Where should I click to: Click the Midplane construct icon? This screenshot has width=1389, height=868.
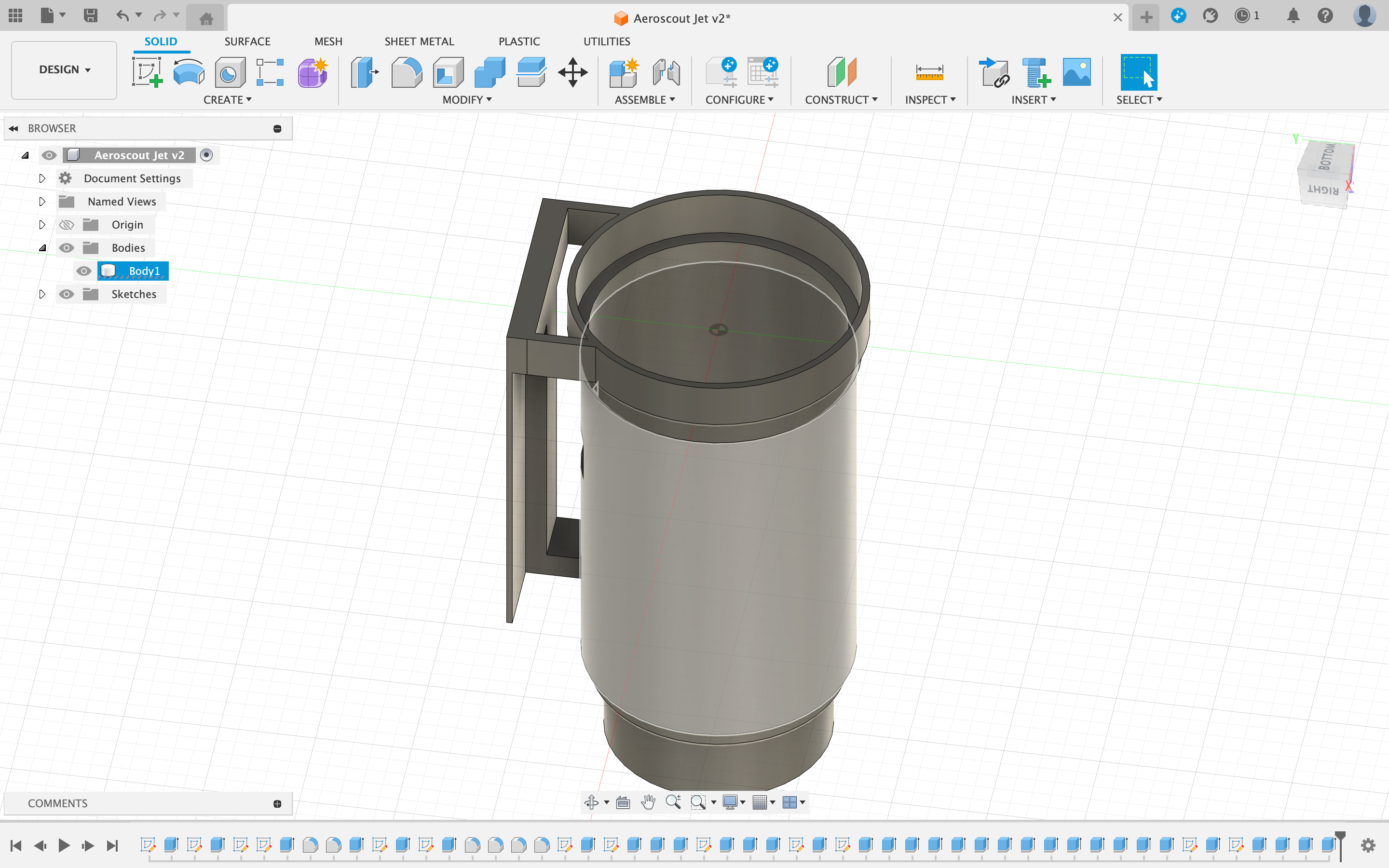pos(842,72)
